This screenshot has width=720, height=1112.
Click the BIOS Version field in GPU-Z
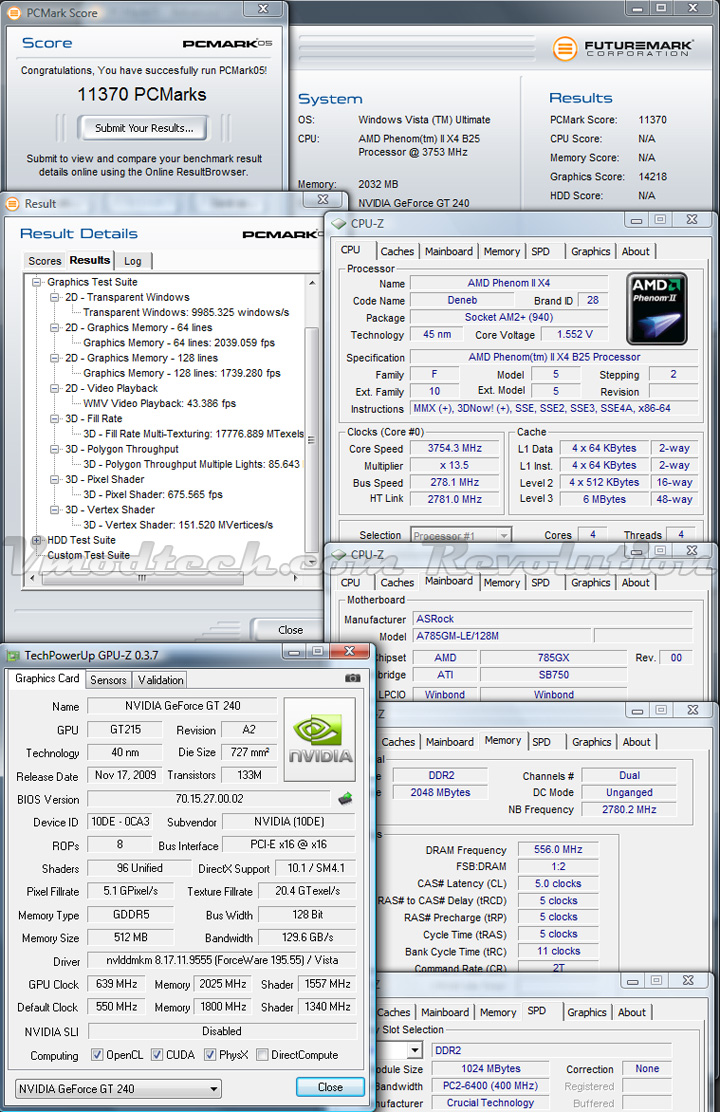coord(209,799)
